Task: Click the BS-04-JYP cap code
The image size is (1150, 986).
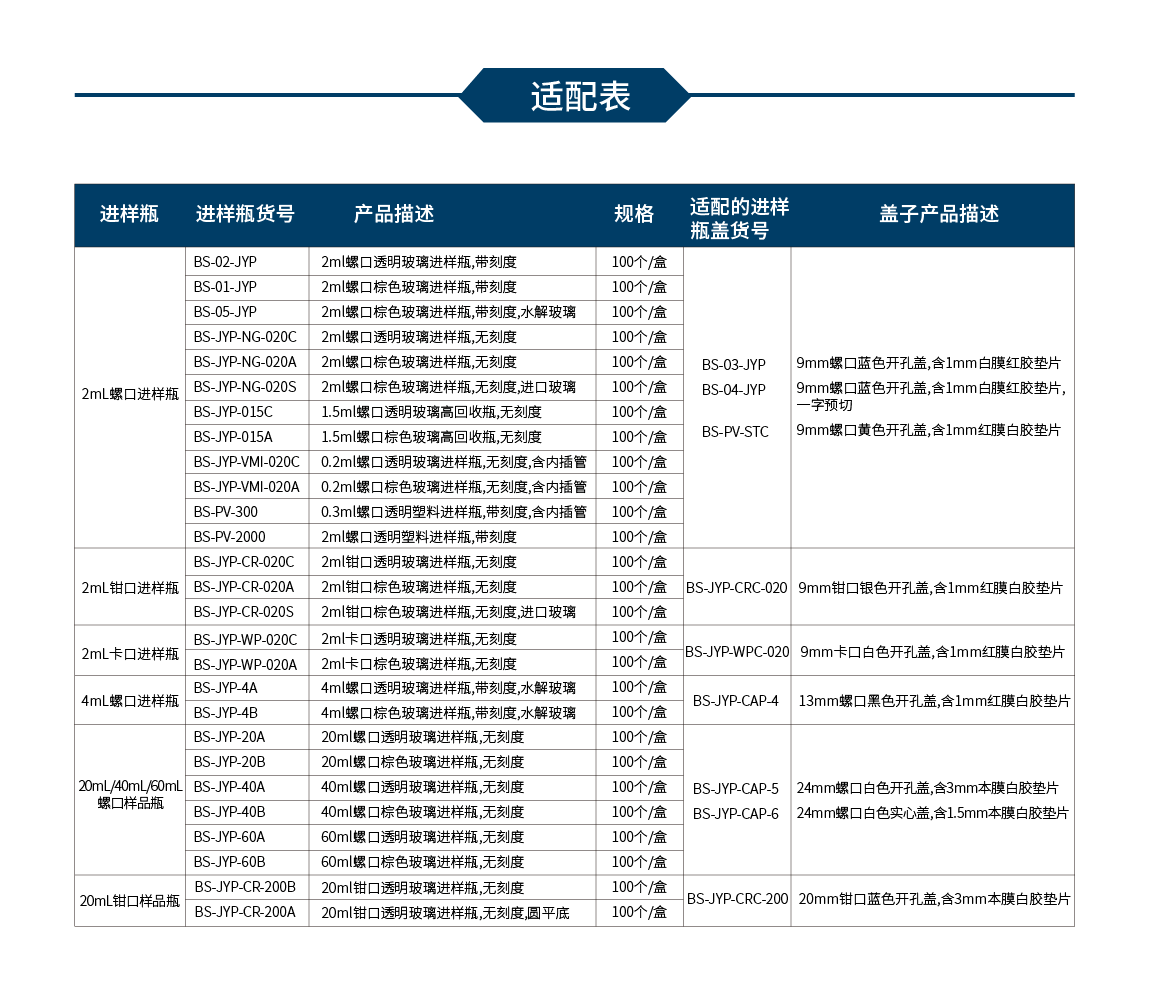Action: coord(733,390)
